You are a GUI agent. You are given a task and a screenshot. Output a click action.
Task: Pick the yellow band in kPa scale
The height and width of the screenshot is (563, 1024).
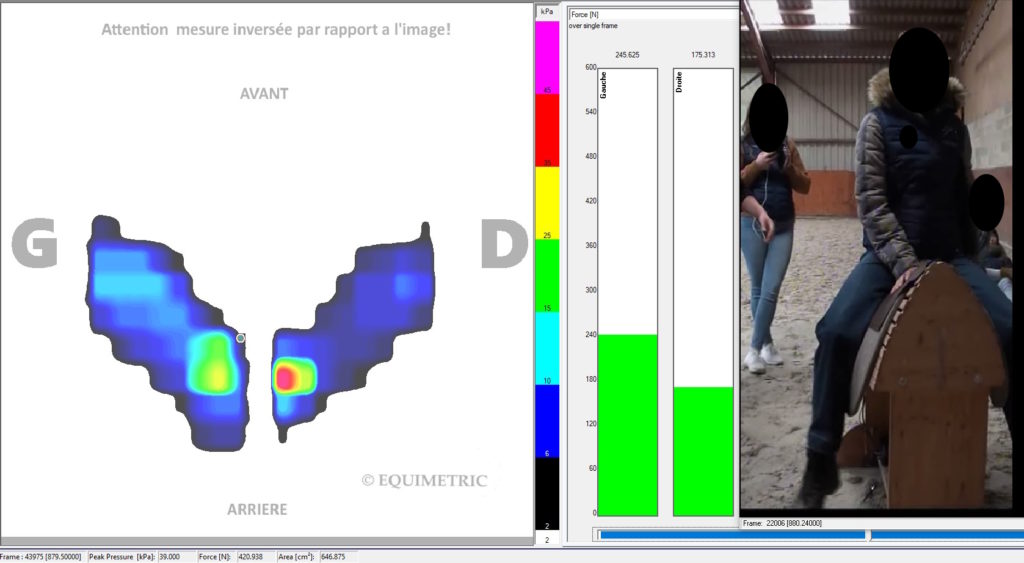(547, 203)
